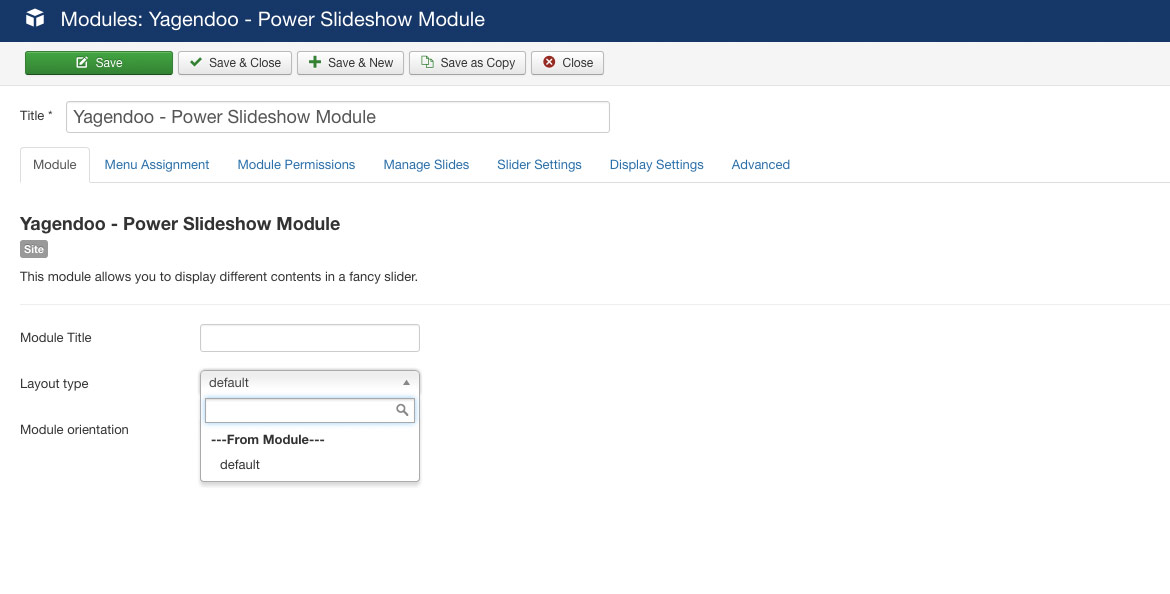Open the Slider Settings tab
Viewport: 1170px width, 594px height.
[539, 165]
